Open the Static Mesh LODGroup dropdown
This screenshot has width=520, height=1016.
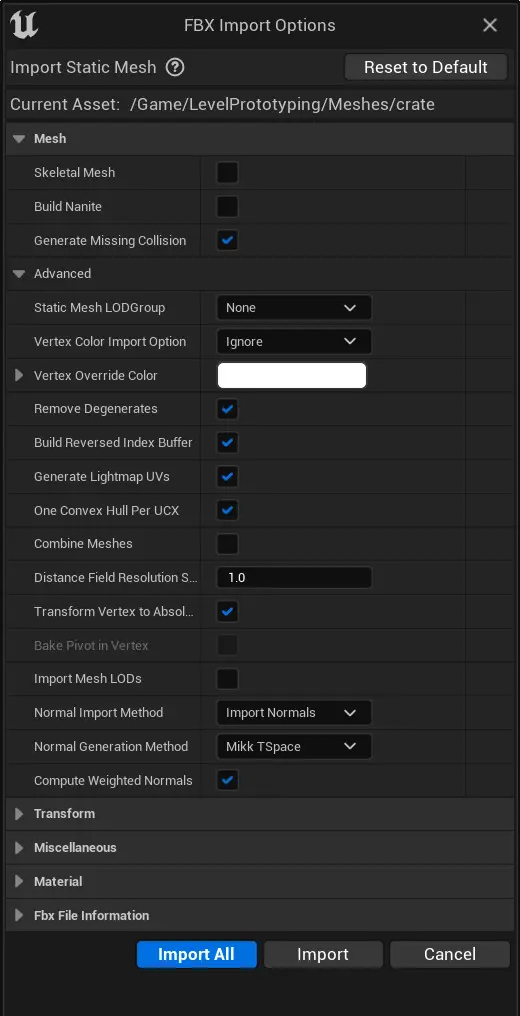coord(294,308)
